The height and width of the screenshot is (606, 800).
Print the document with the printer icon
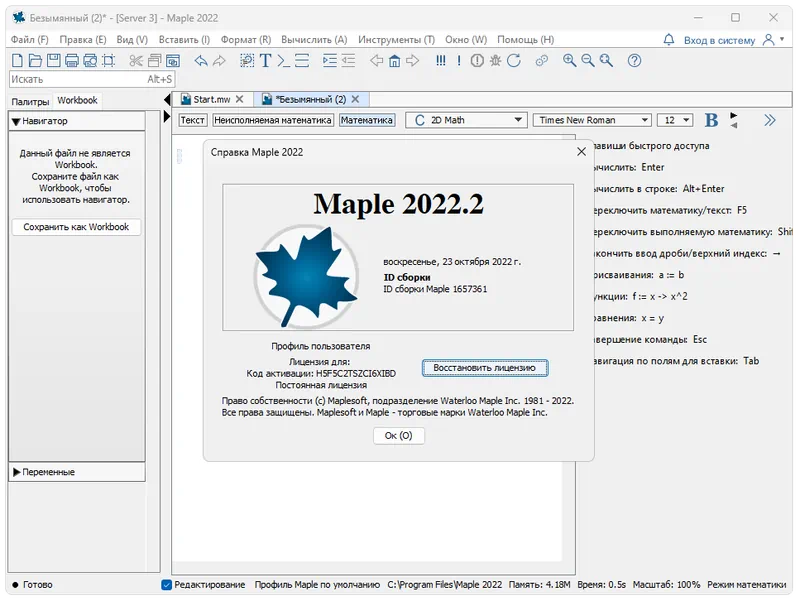(x=71, y=61)
